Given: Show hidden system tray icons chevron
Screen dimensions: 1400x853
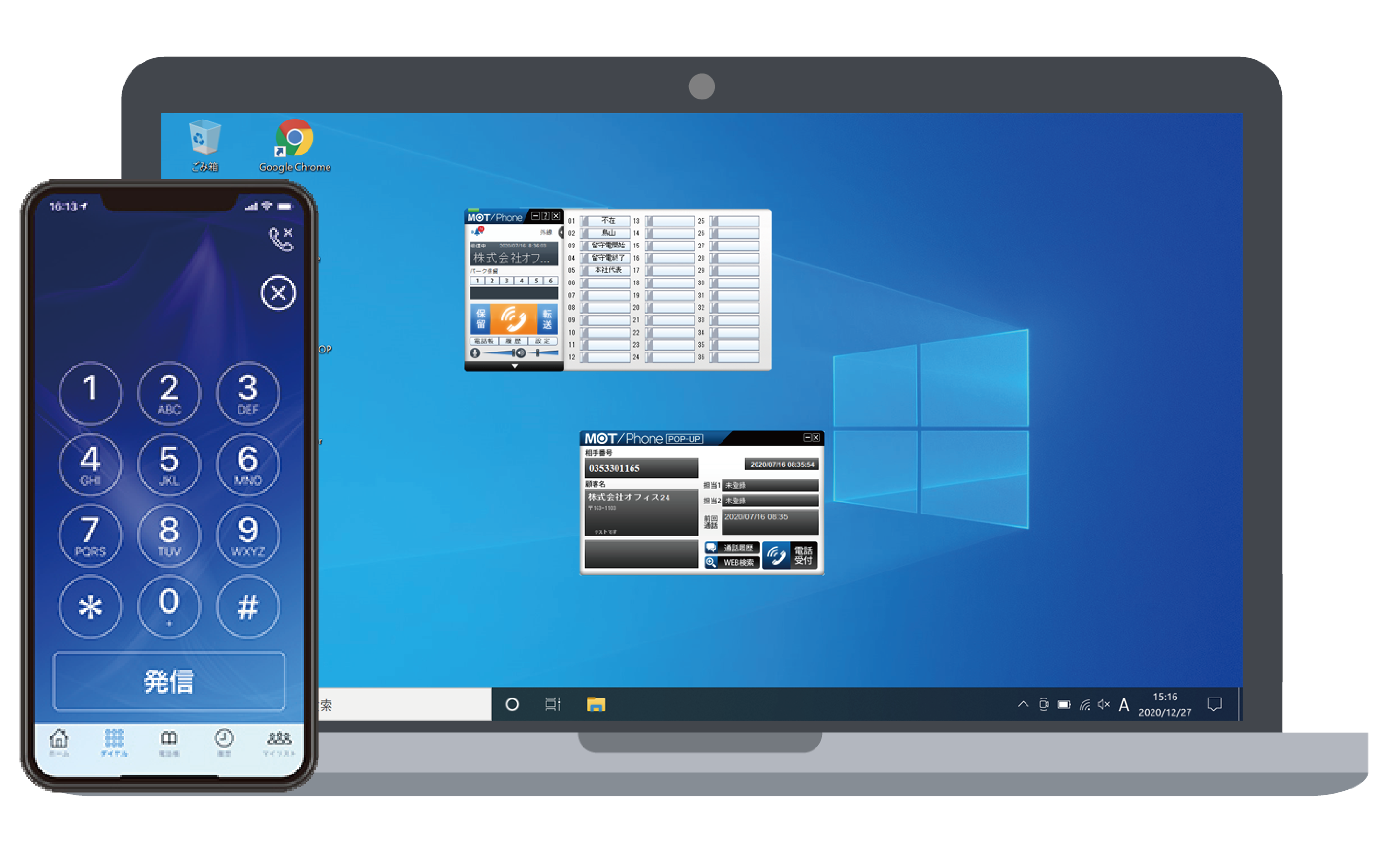Looking at the screenshot, I should 1023,705.
